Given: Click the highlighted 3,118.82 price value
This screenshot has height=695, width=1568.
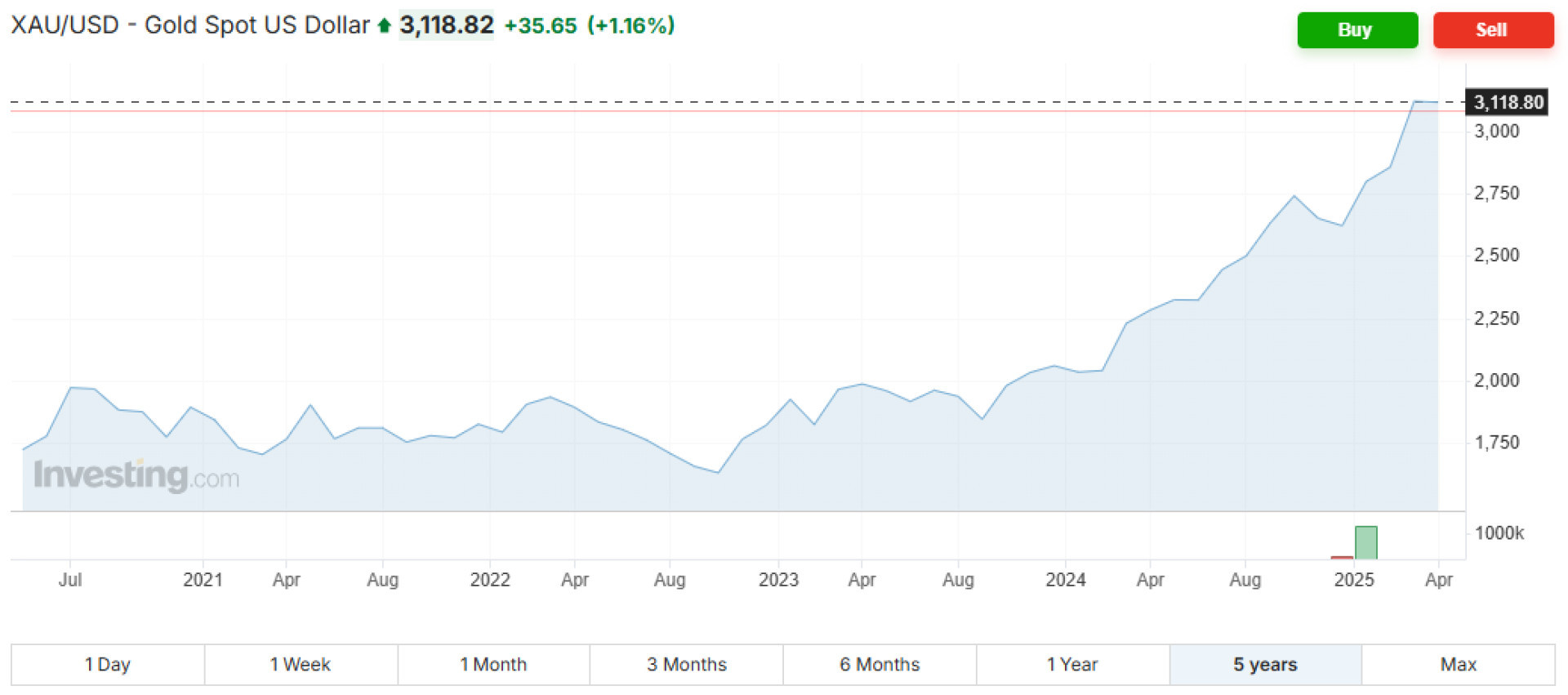Looking at the screenshot, I should click(x=446, y=25).
